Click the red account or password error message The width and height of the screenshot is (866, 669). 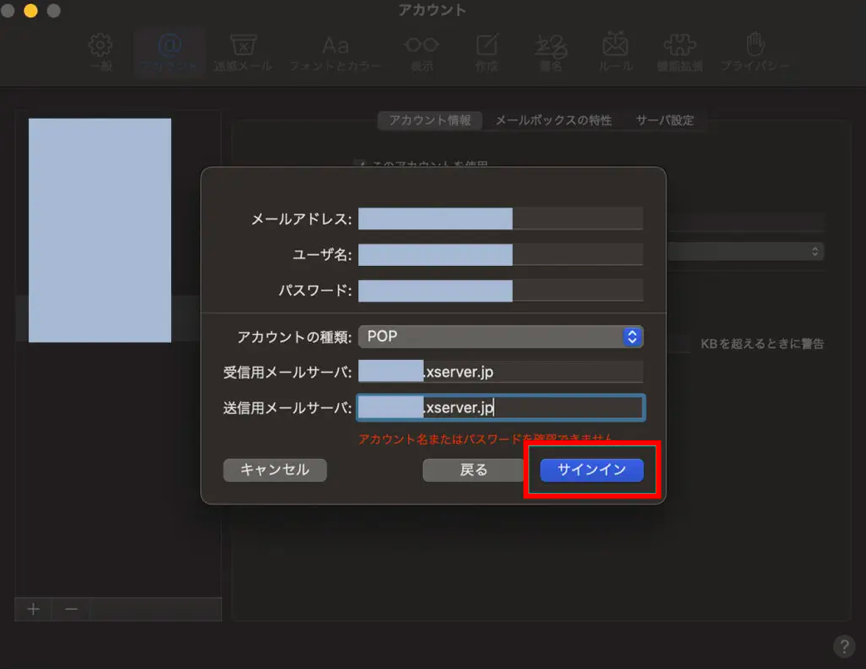click(486, 439)
